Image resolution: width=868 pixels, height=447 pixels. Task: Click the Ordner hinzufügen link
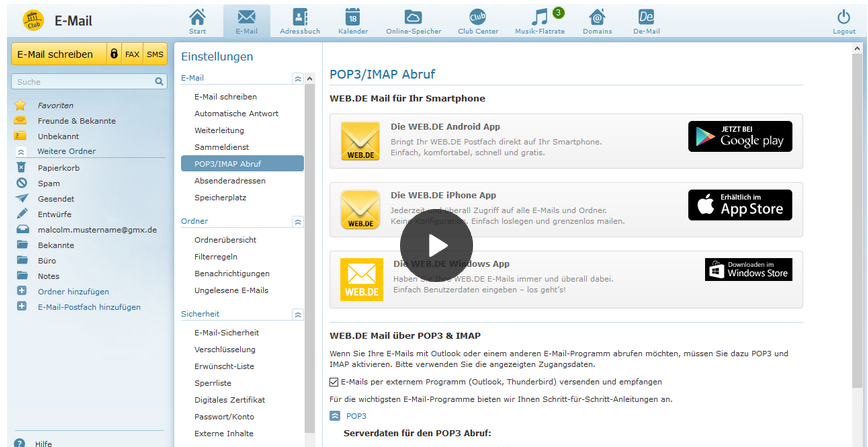click(x=73, y=291)
